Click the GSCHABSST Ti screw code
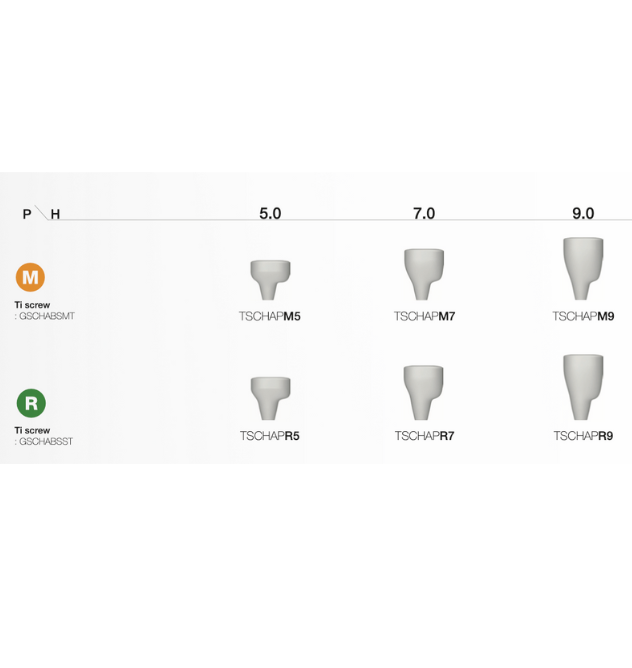Image resolution: width=632 pixels, height=668 pixels. click(x=46, y=441)
